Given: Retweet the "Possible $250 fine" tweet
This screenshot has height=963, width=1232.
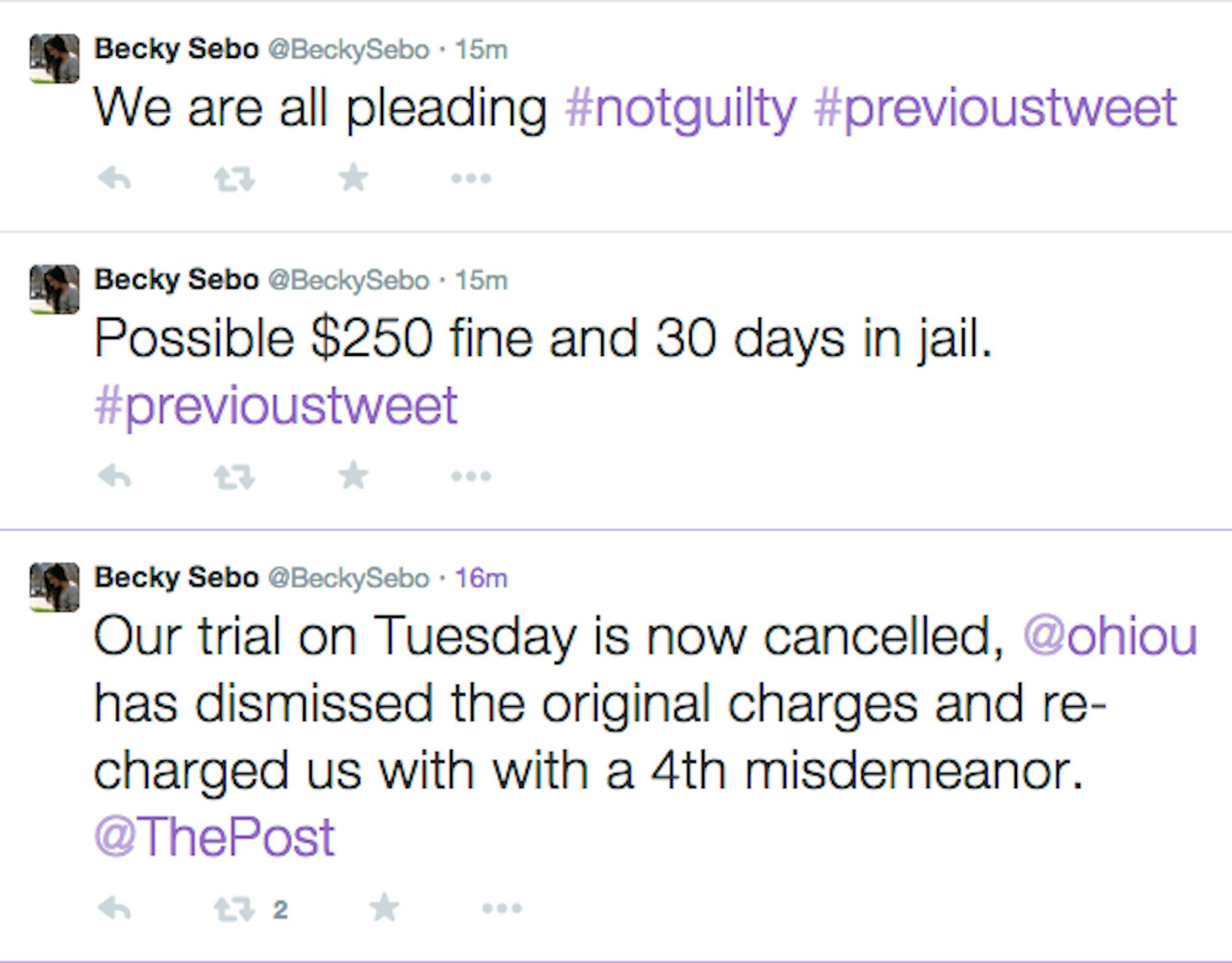Looking at the screenshot, I should (234, 477).
